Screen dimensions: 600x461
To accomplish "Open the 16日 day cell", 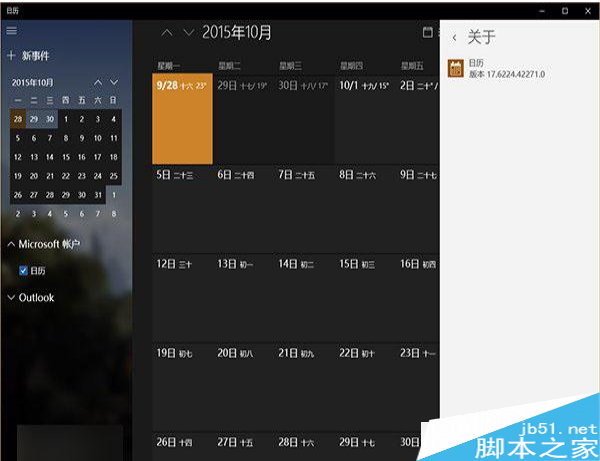I will (418, 298).
